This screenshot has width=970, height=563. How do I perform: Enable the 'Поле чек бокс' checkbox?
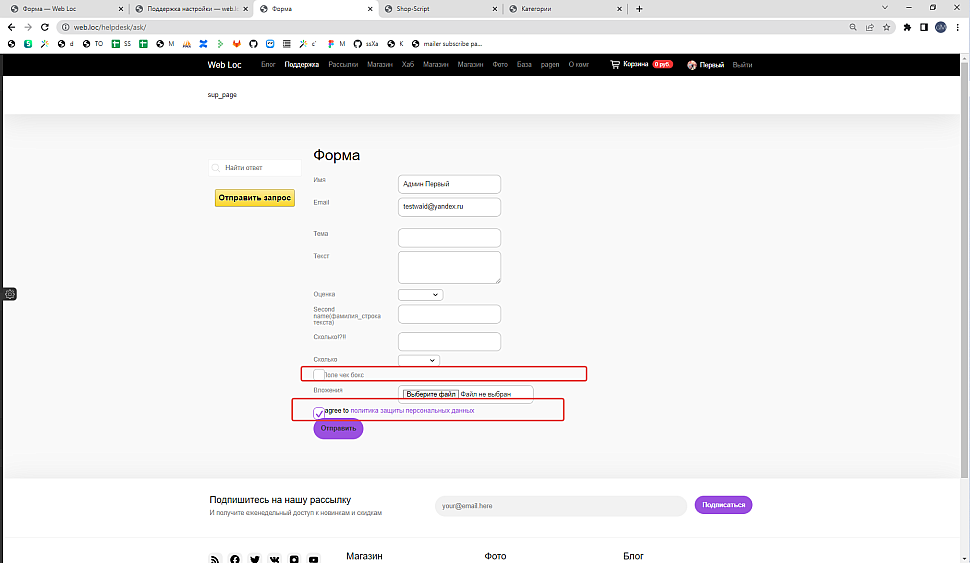[x=319, y=375]
